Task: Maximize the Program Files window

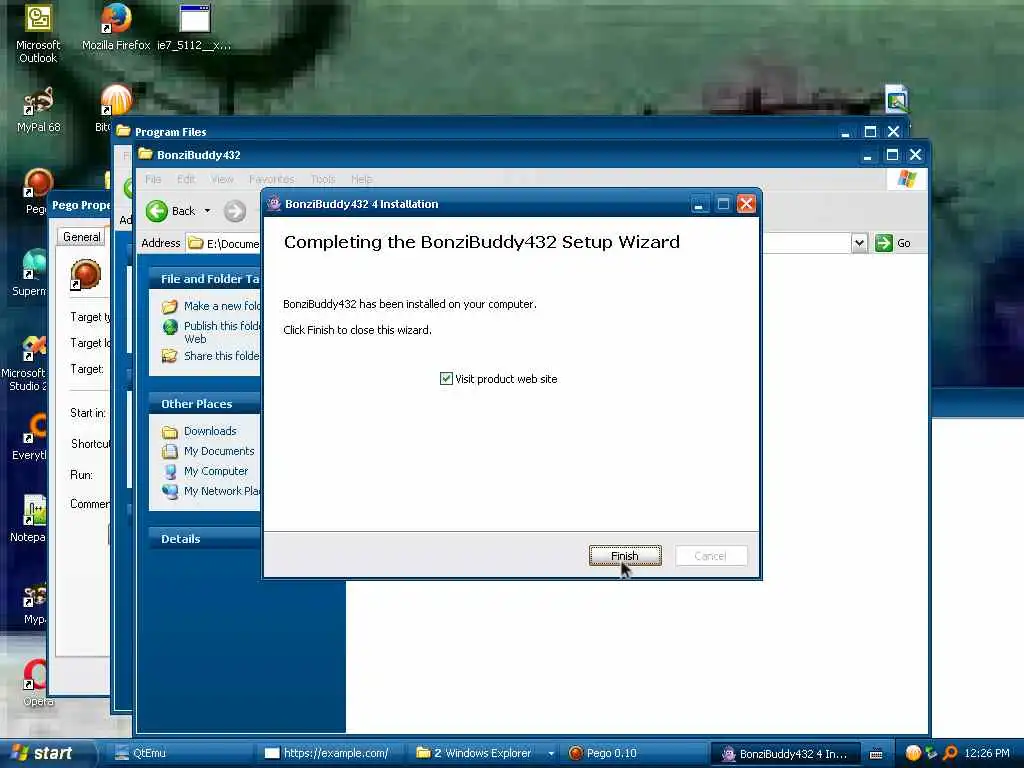Action: tap(870, 131)
